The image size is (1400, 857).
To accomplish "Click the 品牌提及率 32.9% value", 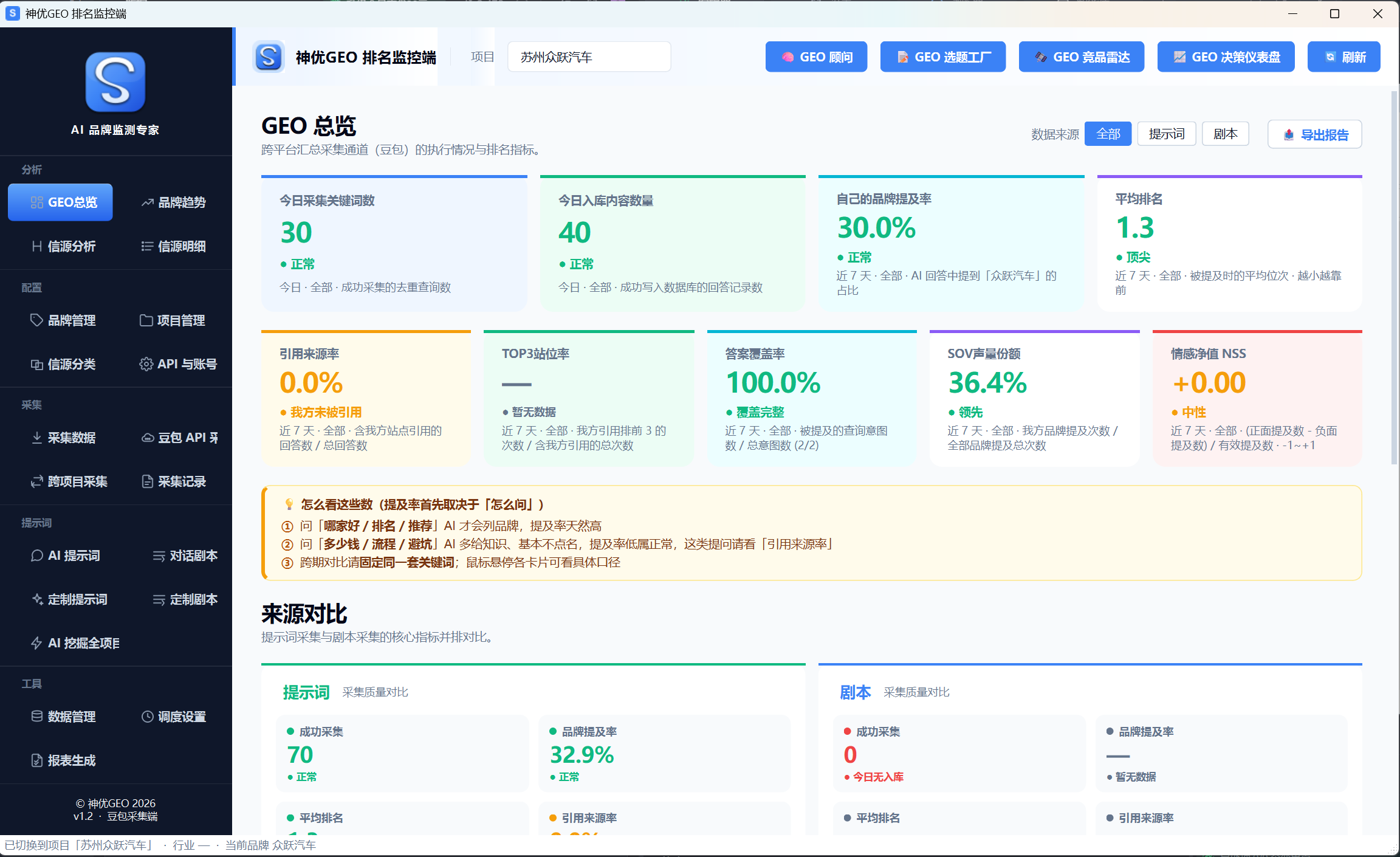I will click(x=582, y=755).
